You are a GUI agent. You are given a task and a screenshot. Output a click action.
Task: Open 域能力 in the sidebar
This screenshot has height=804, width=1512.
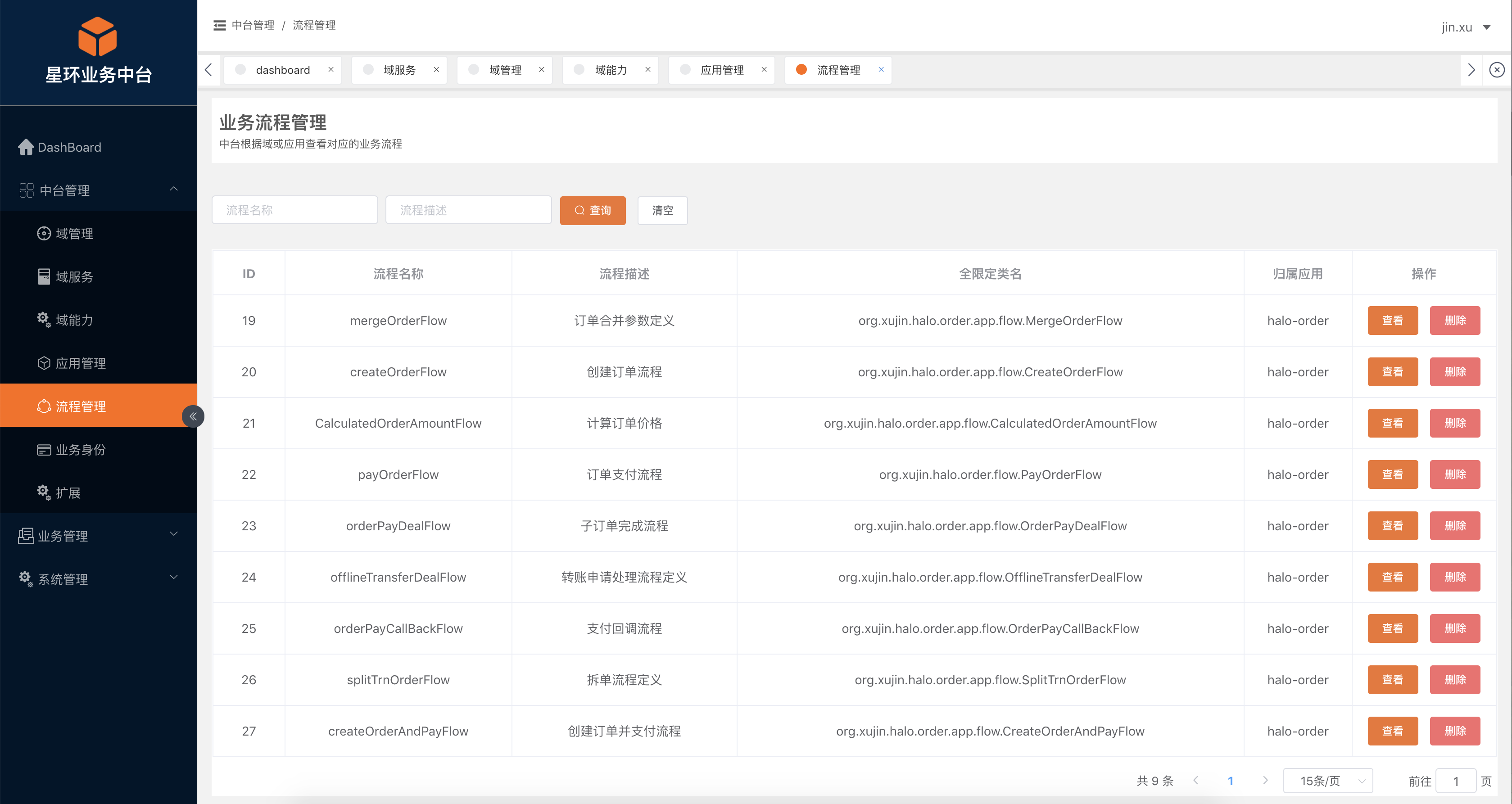pos(99,320)
